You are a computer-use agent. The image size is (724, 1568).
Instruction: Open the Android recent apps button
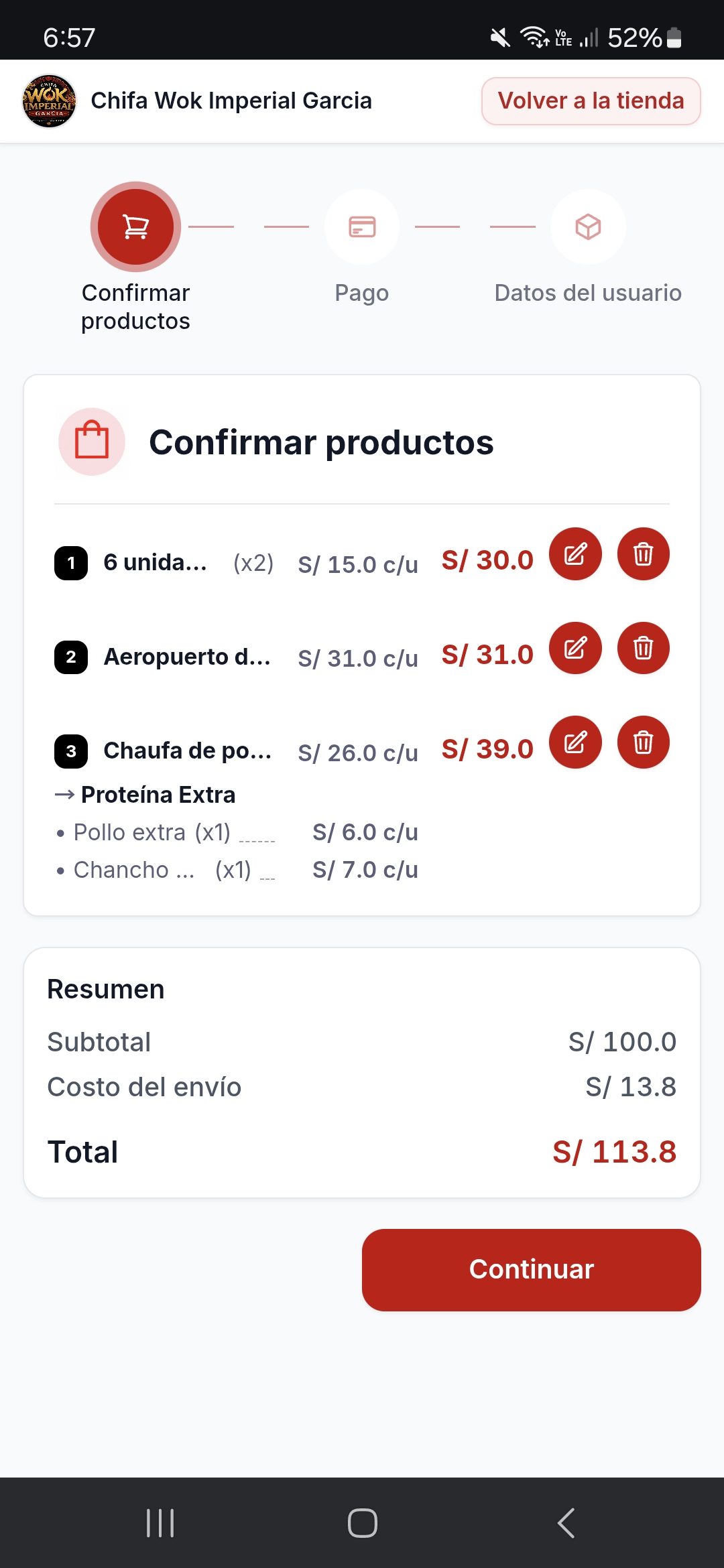[x=160, y=1523]
